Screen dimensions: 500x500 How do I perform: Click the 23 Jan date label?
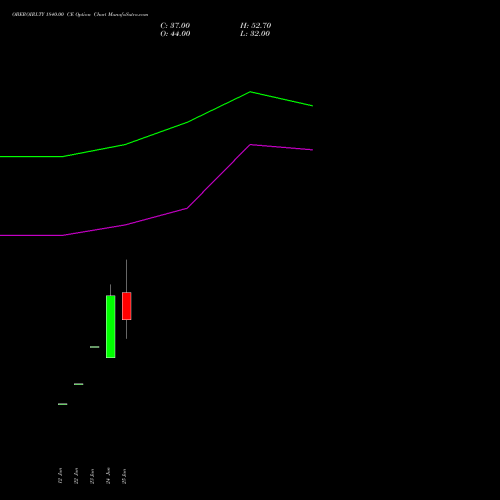92,476
